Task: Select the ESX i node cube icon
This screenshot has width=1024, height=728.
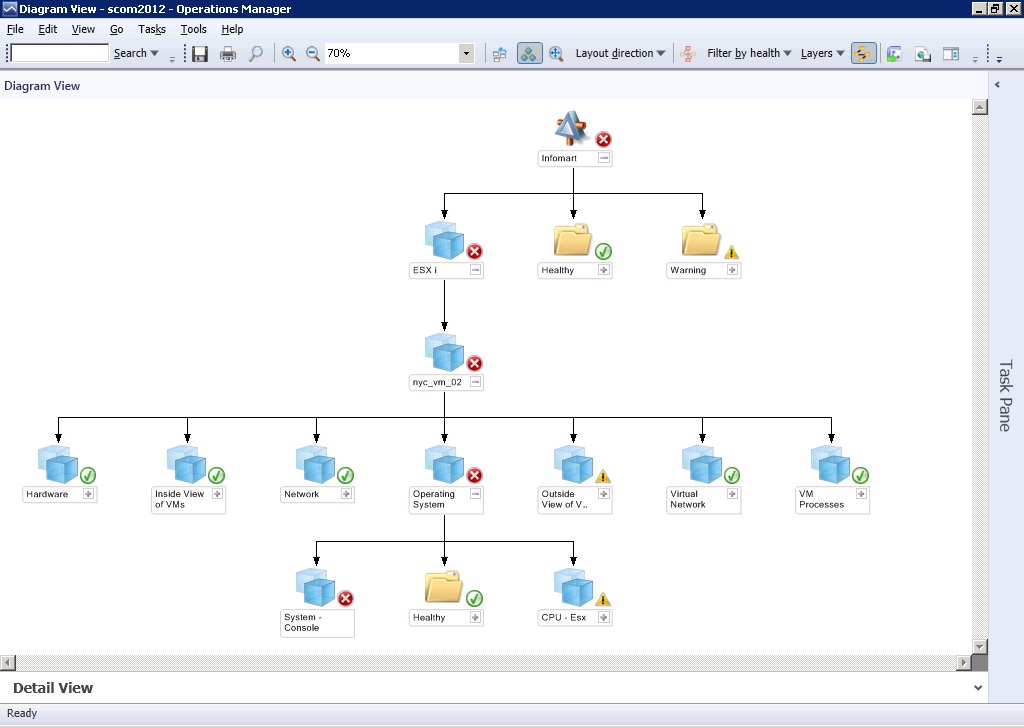Action: pyautogui.click(x=444, y=240)
